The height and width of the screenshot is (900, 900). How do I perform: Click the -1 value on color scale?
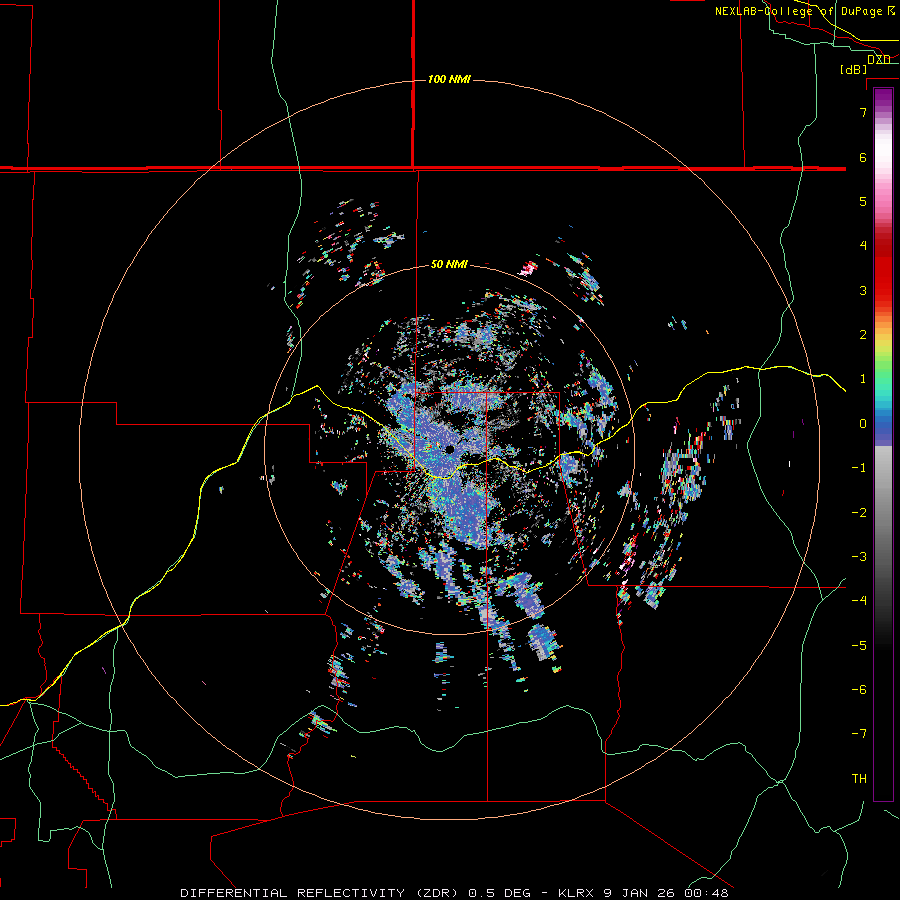click(859, 468)
